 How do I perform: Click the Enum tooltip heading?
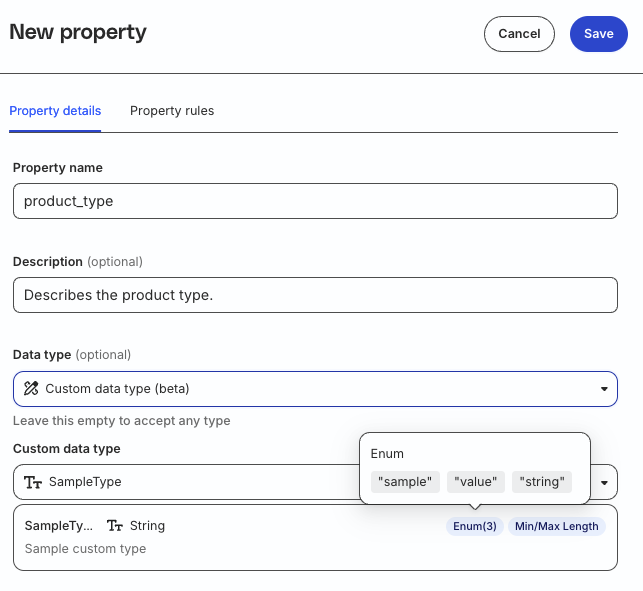click(x=387, y=454)
